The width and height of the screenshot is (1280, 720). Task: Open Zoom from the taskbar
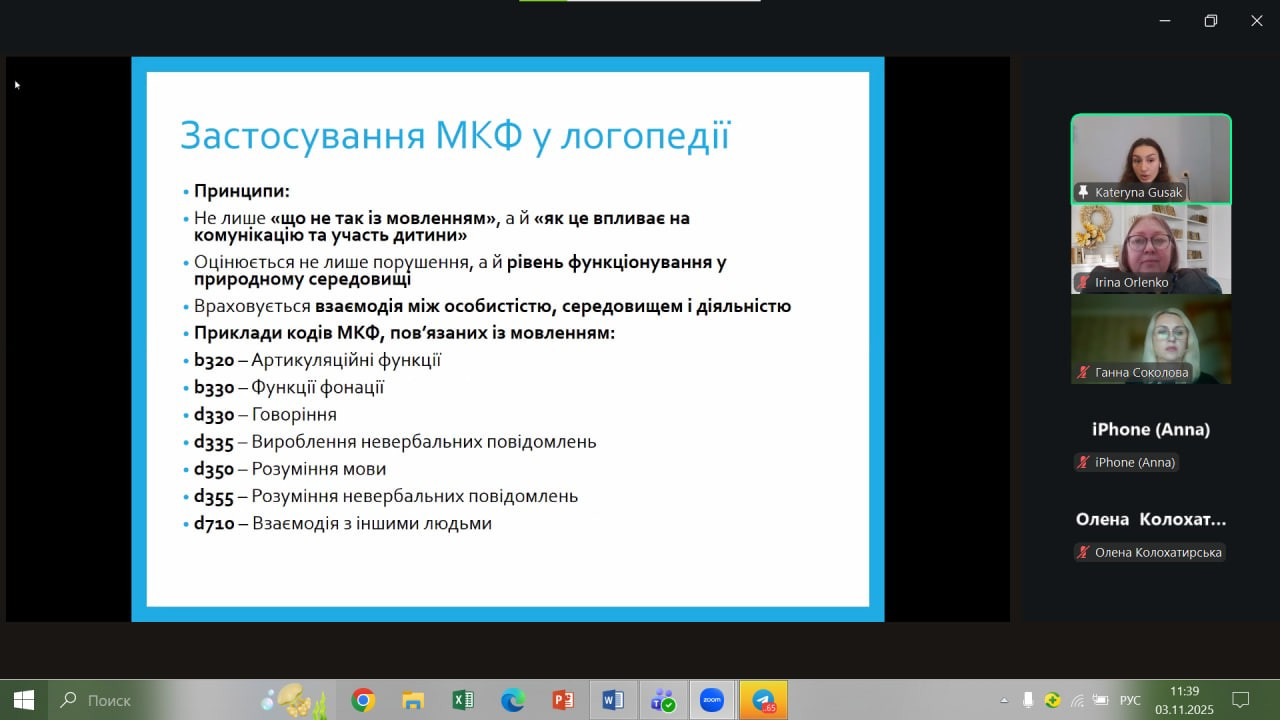click(x=711, y=701)
